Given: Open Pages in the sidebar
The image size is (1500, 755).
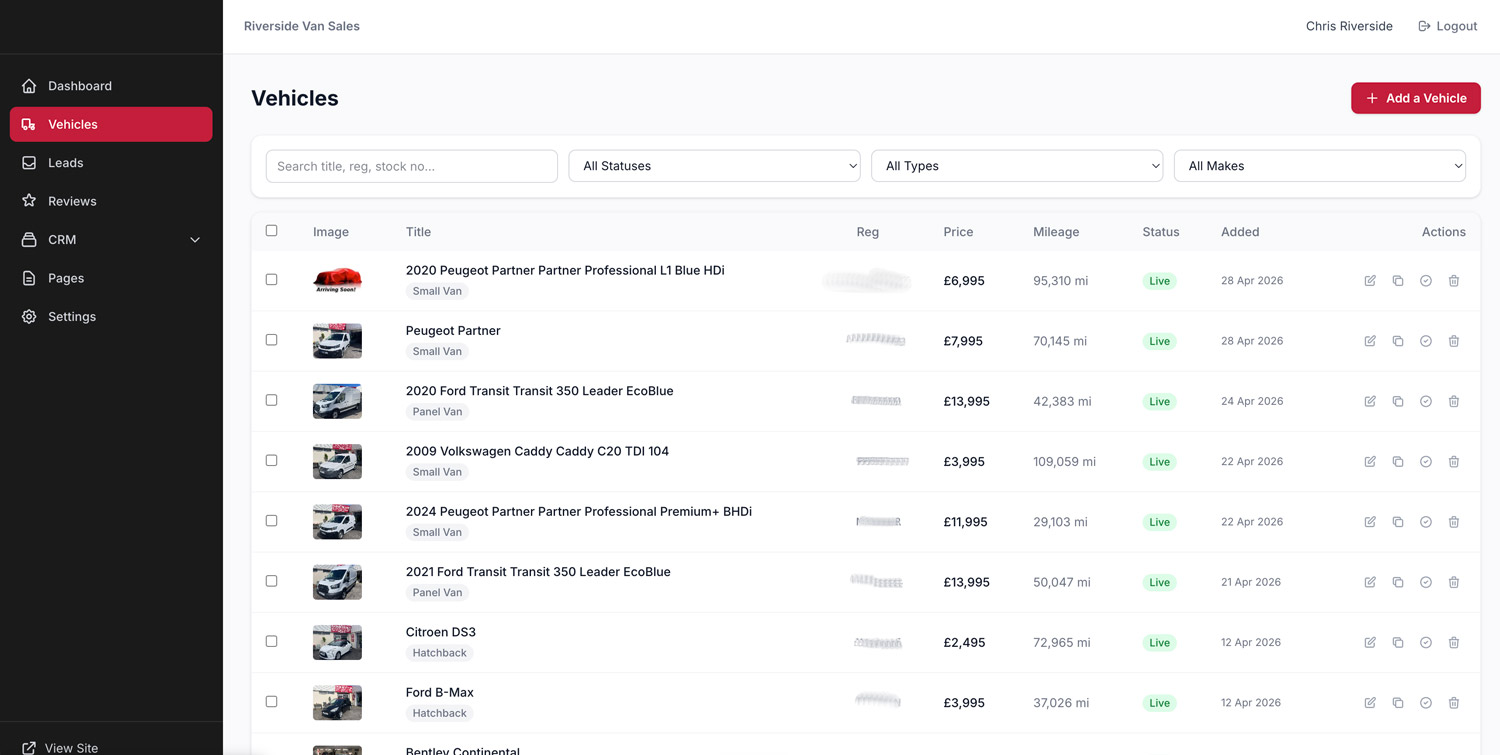Looking at the screenshot, I should click(111, 278).
